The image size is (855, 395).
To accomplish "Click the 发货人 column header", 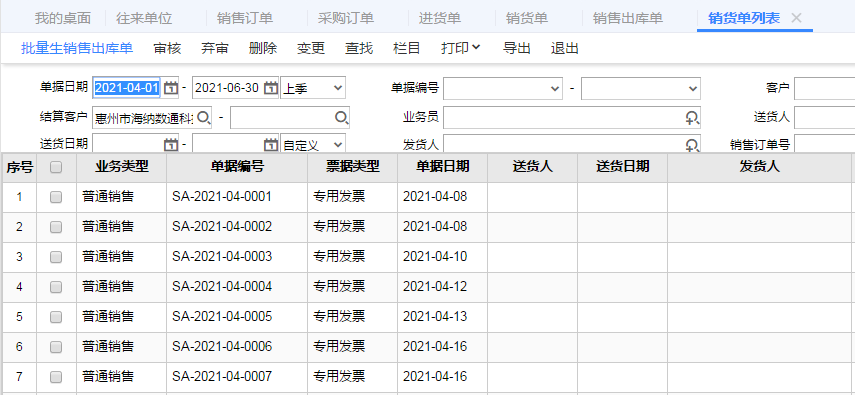I will click(759, 167).
